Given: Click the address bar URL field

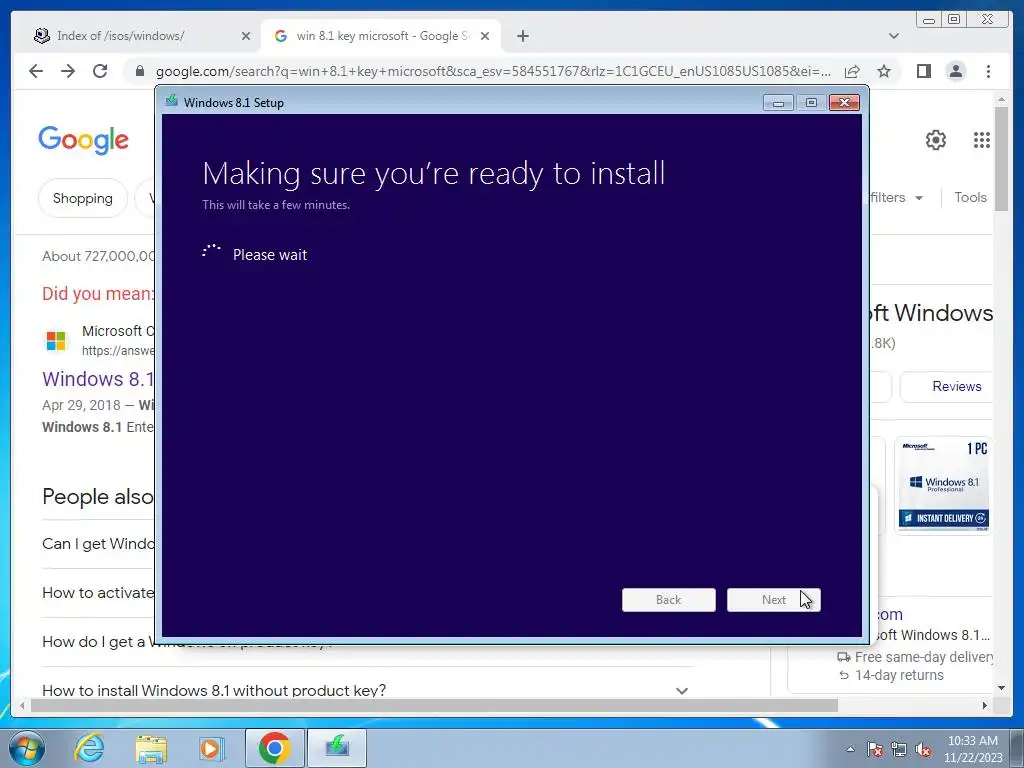Looking at the screenshot, I should [x=493, y=71].
